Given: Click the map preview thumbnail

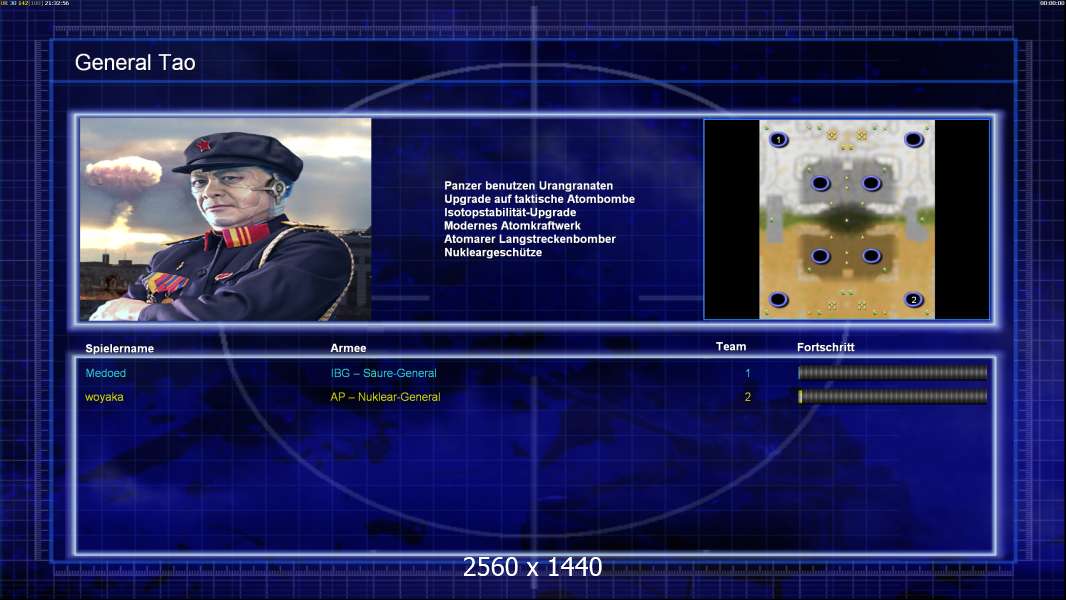Looking at the screenshot, I should point(846,219).
